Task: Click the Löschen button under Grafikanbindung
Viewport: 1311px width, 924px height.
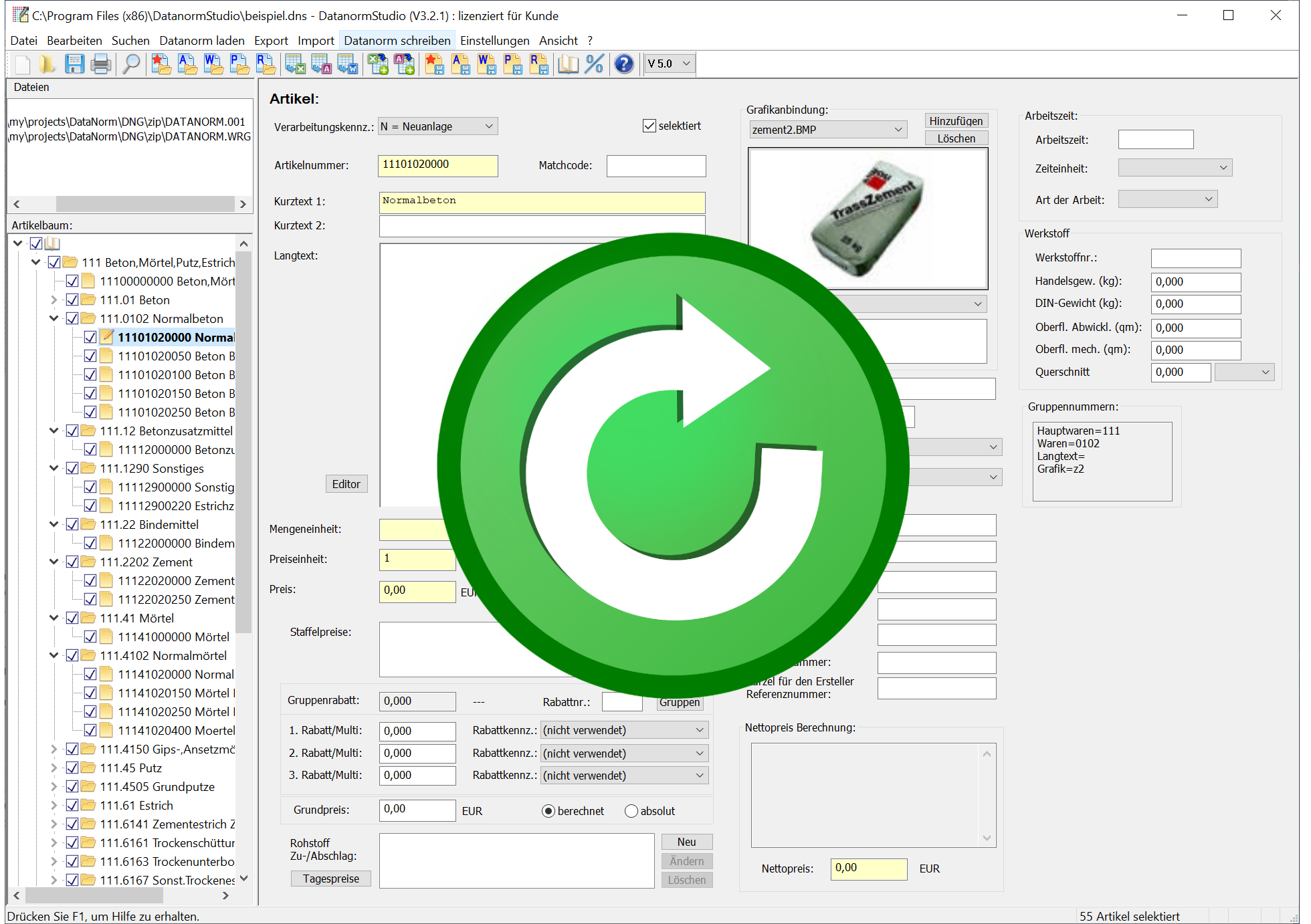Action: (956, 138)
